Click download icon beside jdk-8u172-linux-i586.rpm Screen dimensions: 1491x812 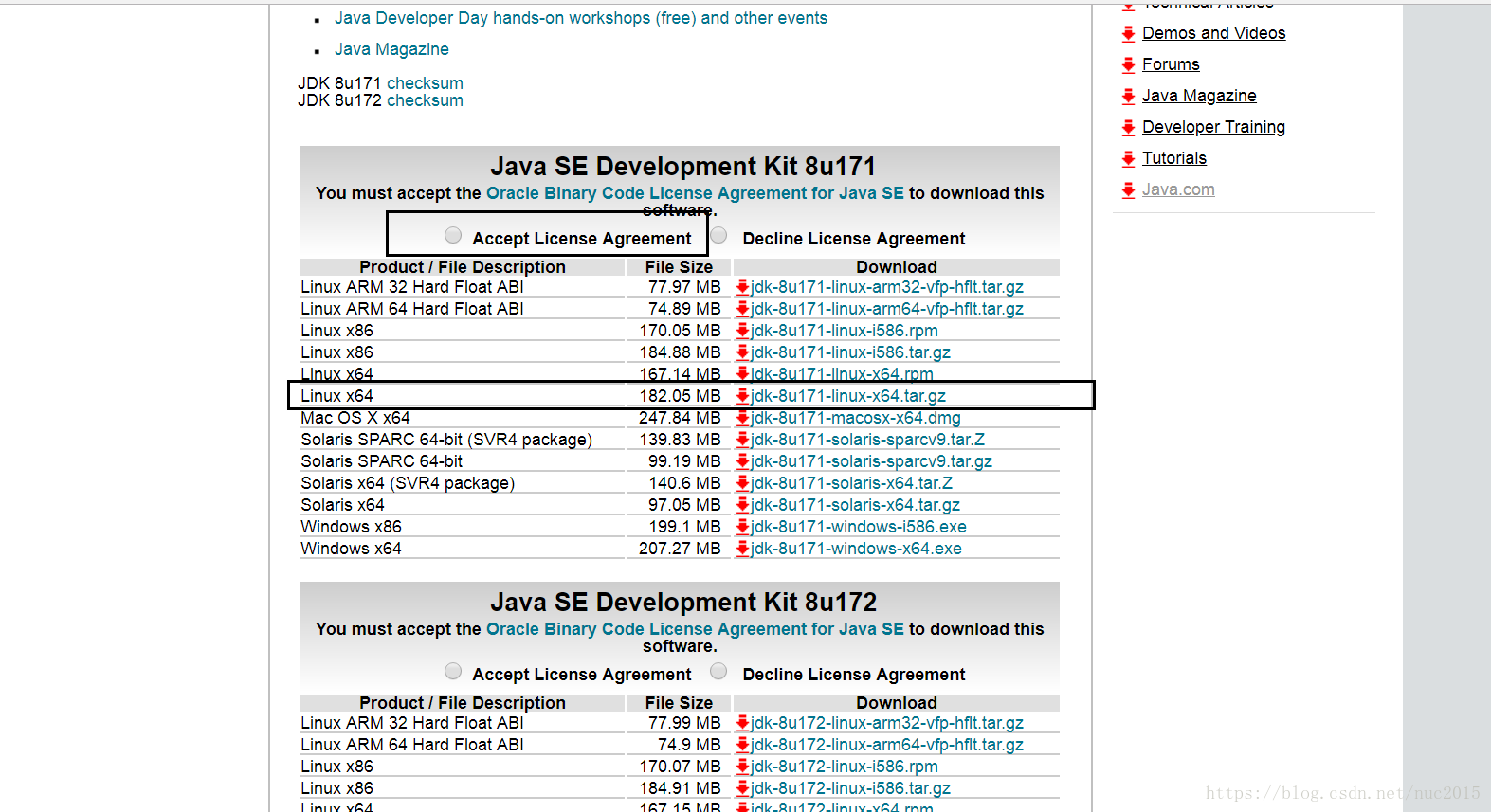click(742, 767)
